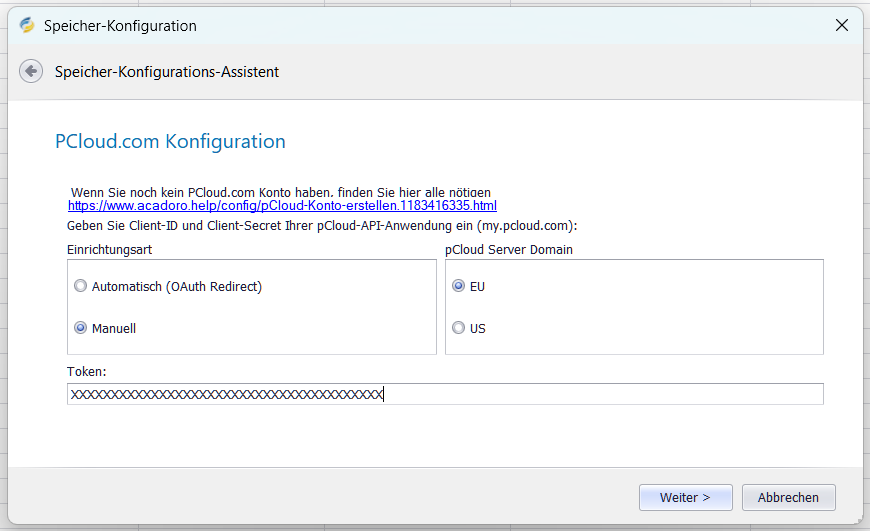The width and height of the screenshot is (870, 531).
Task: Go back using the wizard arrow icon
Action: [31, 71]
